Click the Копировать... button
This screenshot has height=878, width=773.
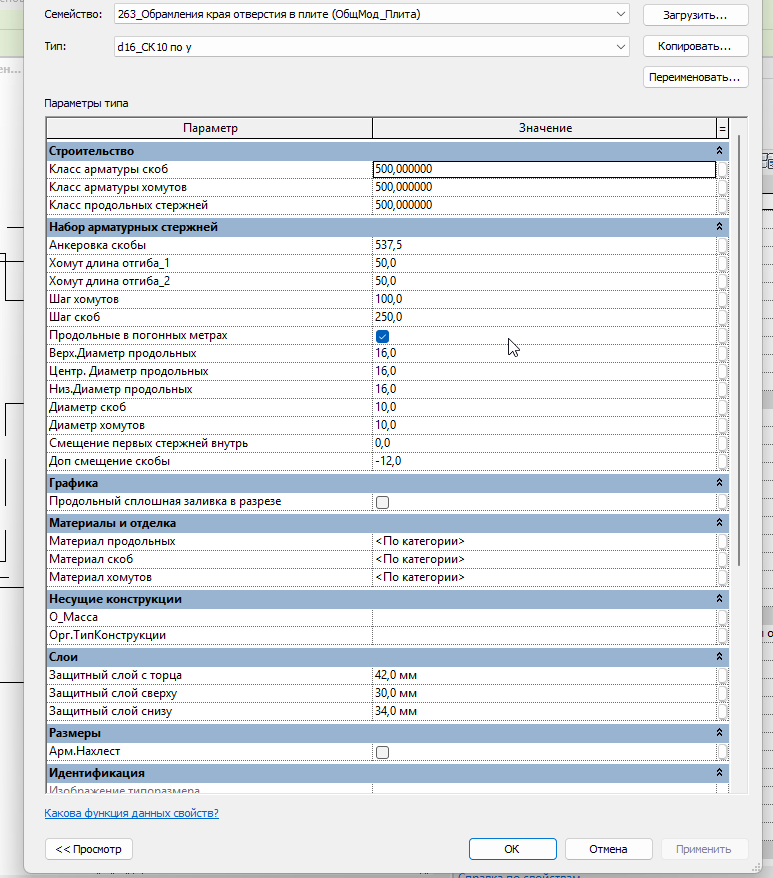695,46
